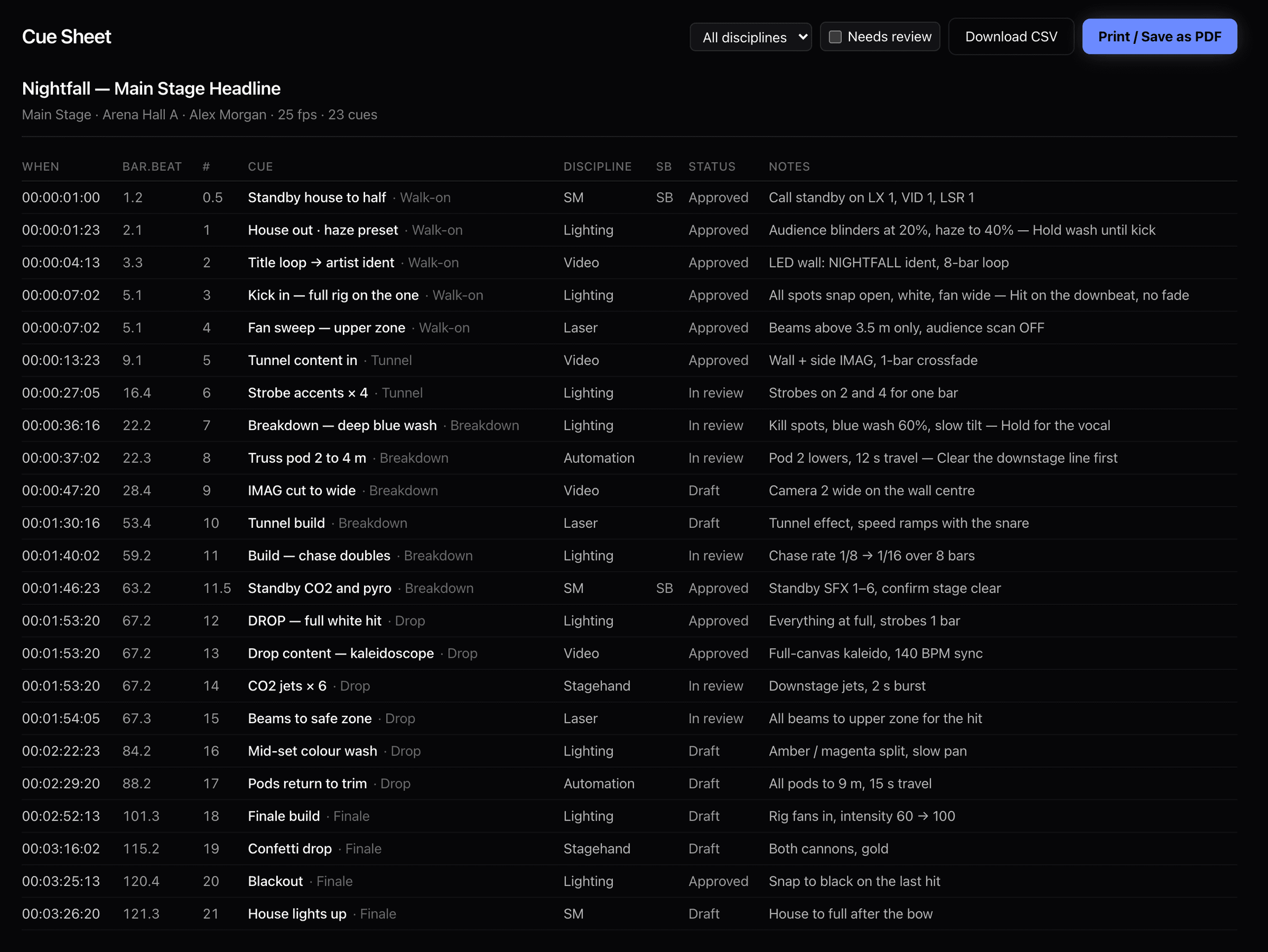This screenshot has width=1268, height=952.
Task: Select cue 'Tunnel content in'
Action: click(x=302, y=360)
